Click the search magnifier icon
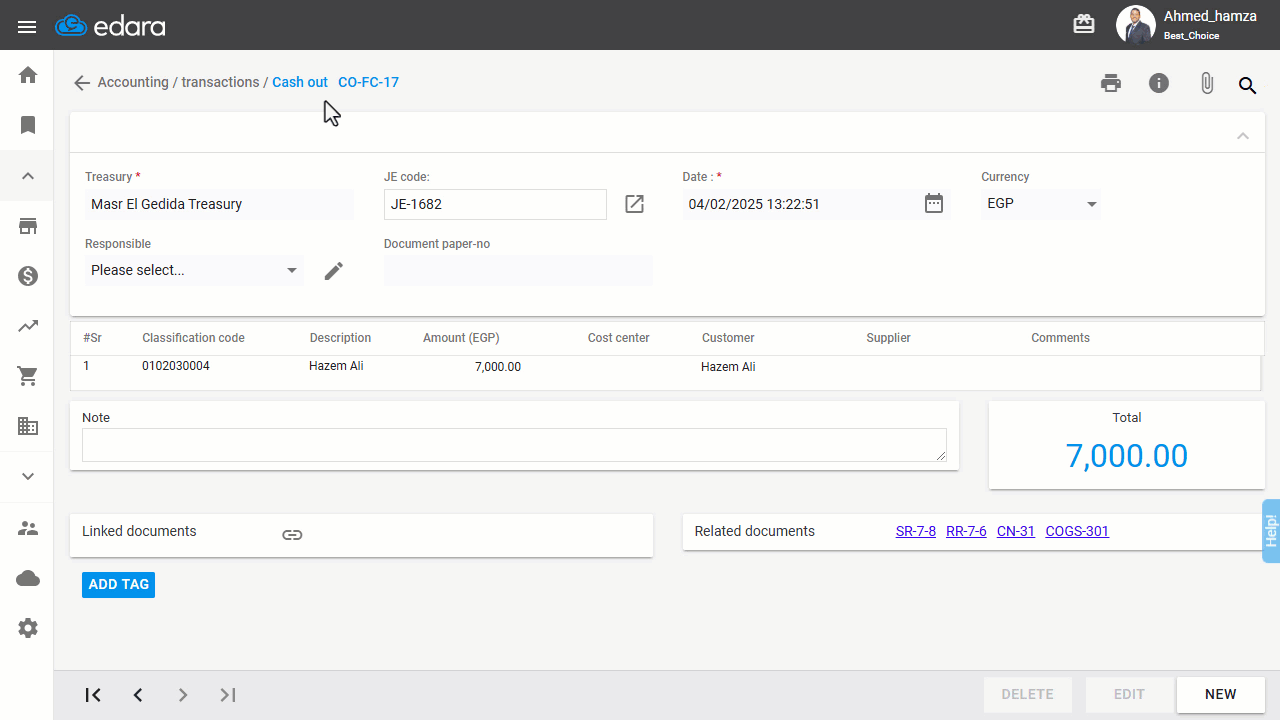1280x720 pixels. point(1247,86)
